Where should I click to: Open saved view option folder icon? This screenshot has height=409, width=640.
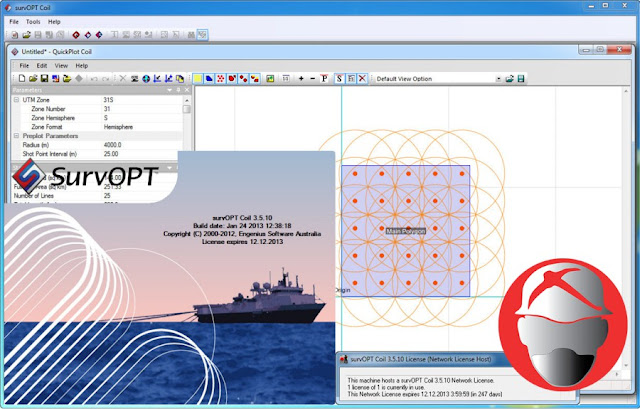point(509,79)
